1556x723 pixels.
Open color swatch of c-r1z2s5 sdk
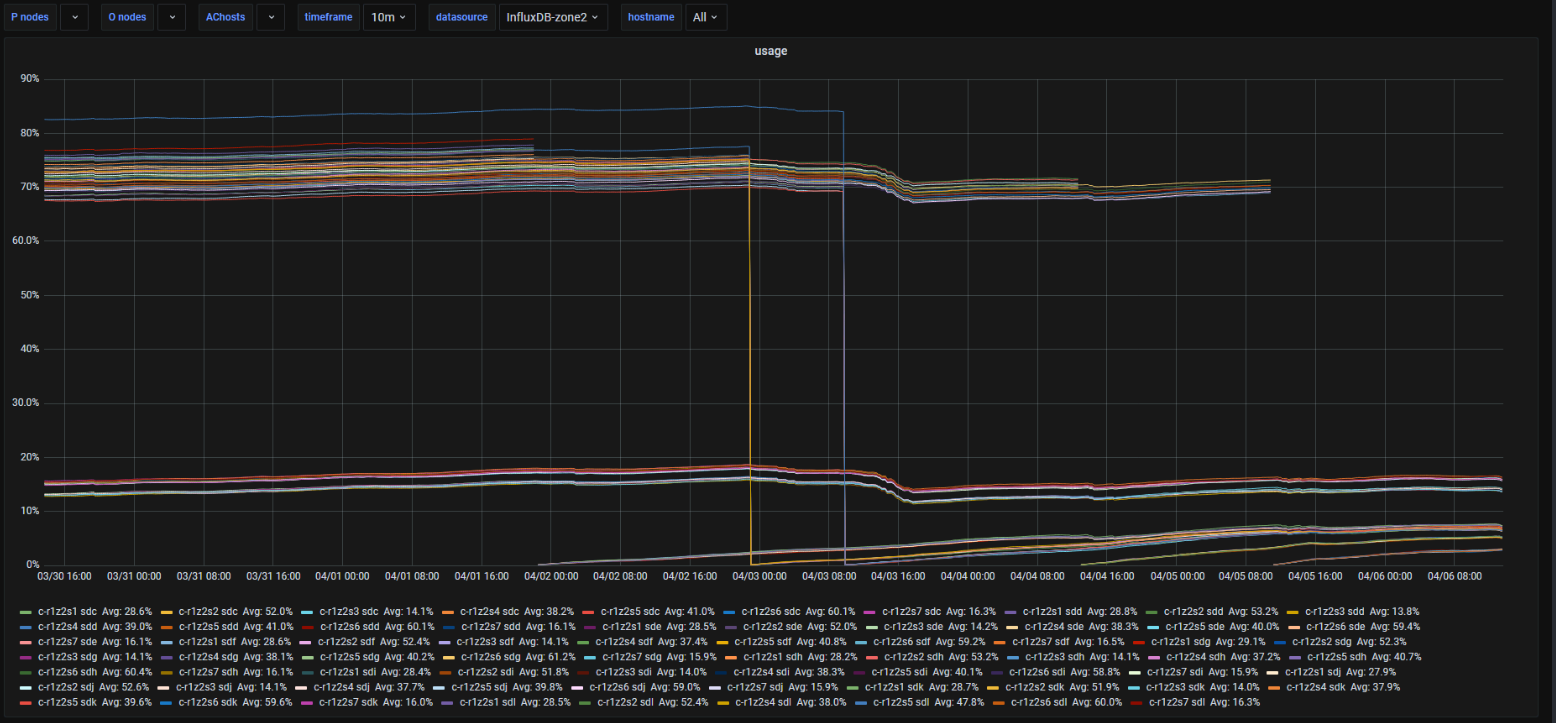[26, 702]
